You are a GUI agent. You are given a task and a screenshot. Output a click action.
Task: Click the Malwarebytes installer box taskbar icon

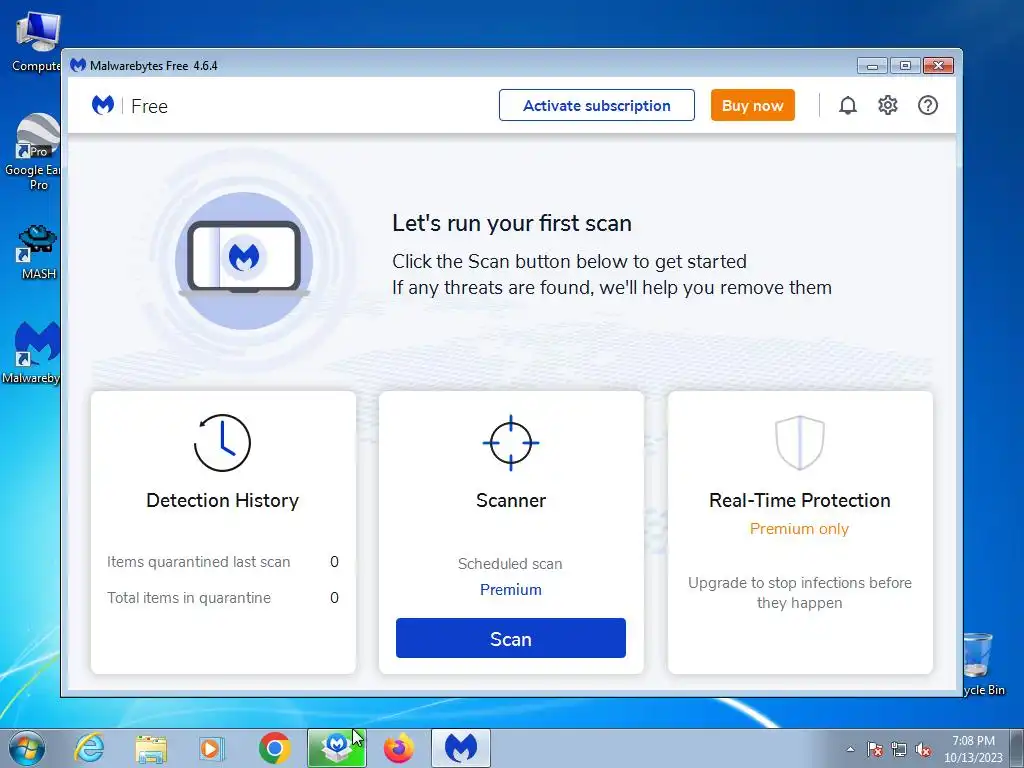point(336,748)
